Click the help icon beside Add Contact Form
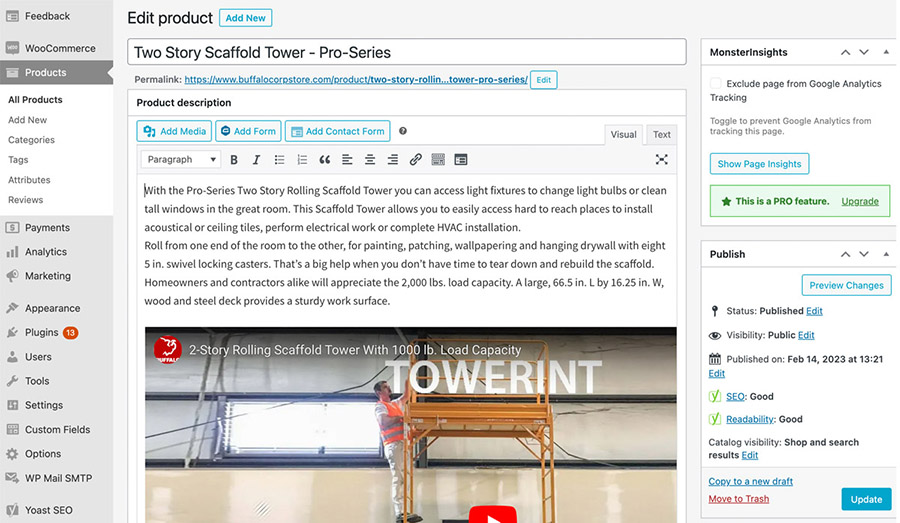Image resolution: width=900 pixels, height=523 pixels. (x=403, y=131)
